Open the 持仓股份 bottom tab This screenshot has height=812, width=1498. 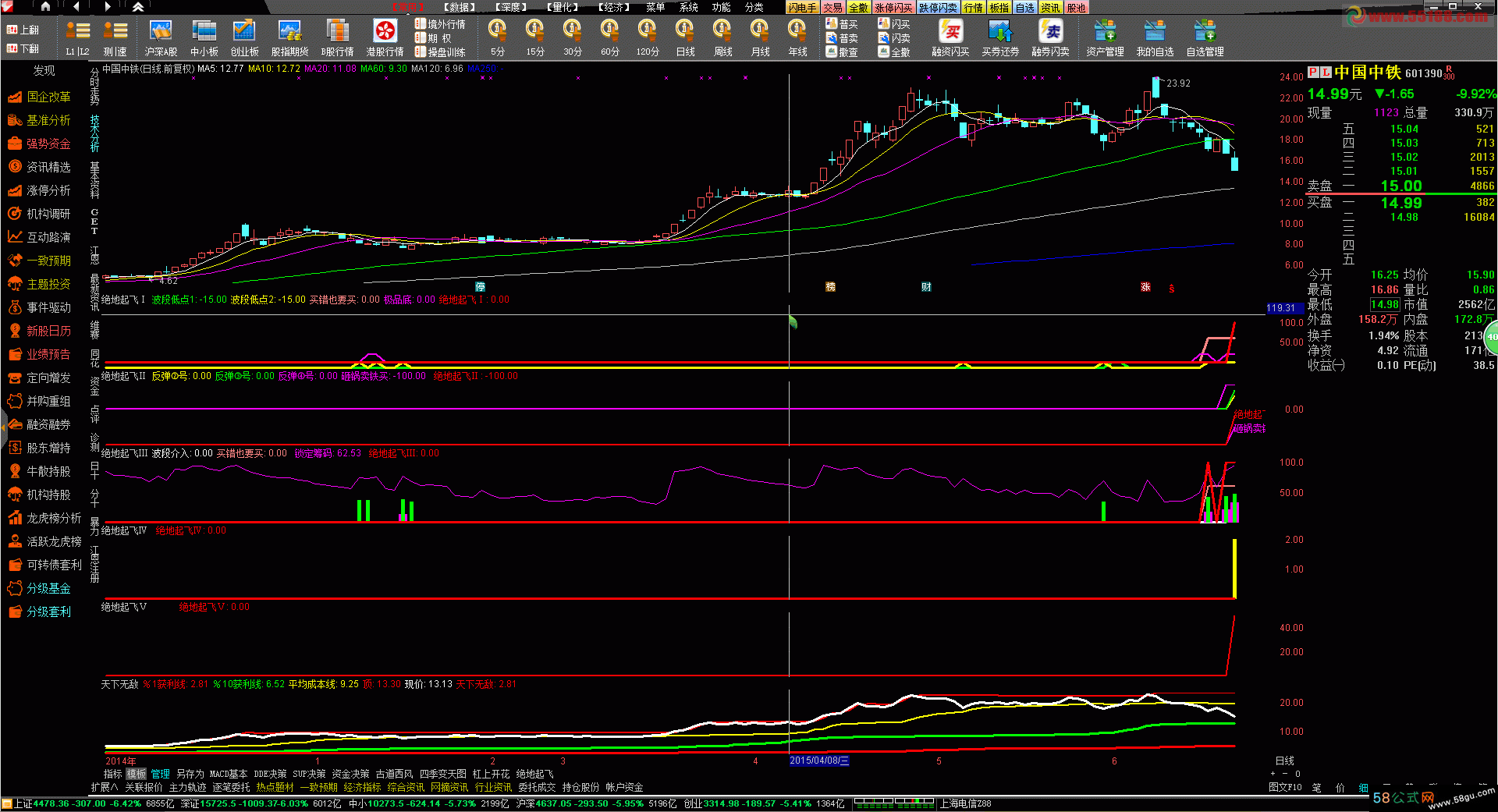pyautogui.click(x=580, y=788)
